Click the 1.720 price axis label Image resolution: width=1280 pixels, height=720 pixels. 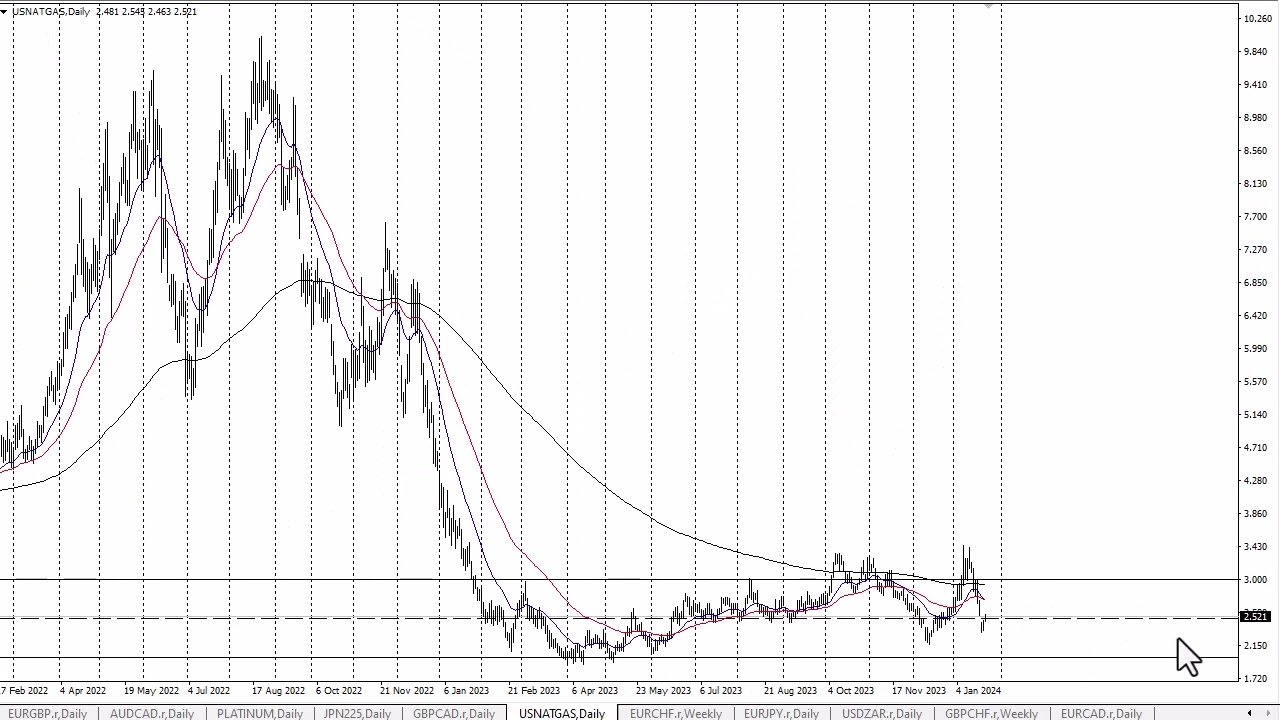(x=1255, y=679)
